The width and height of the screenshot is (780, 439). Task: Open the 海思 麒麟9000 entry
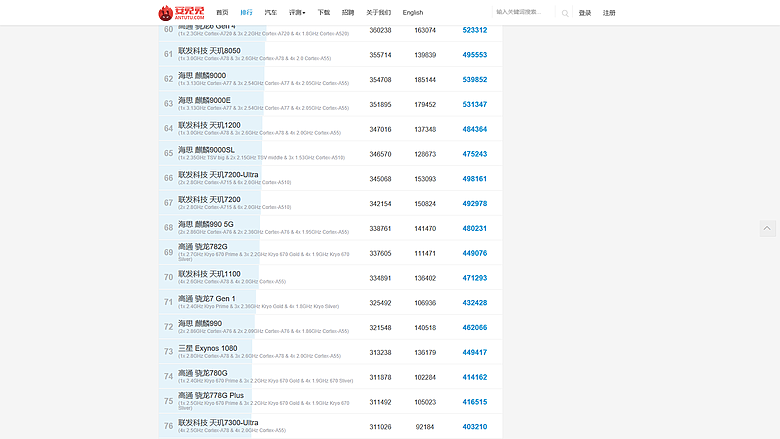tap(330, 79)
